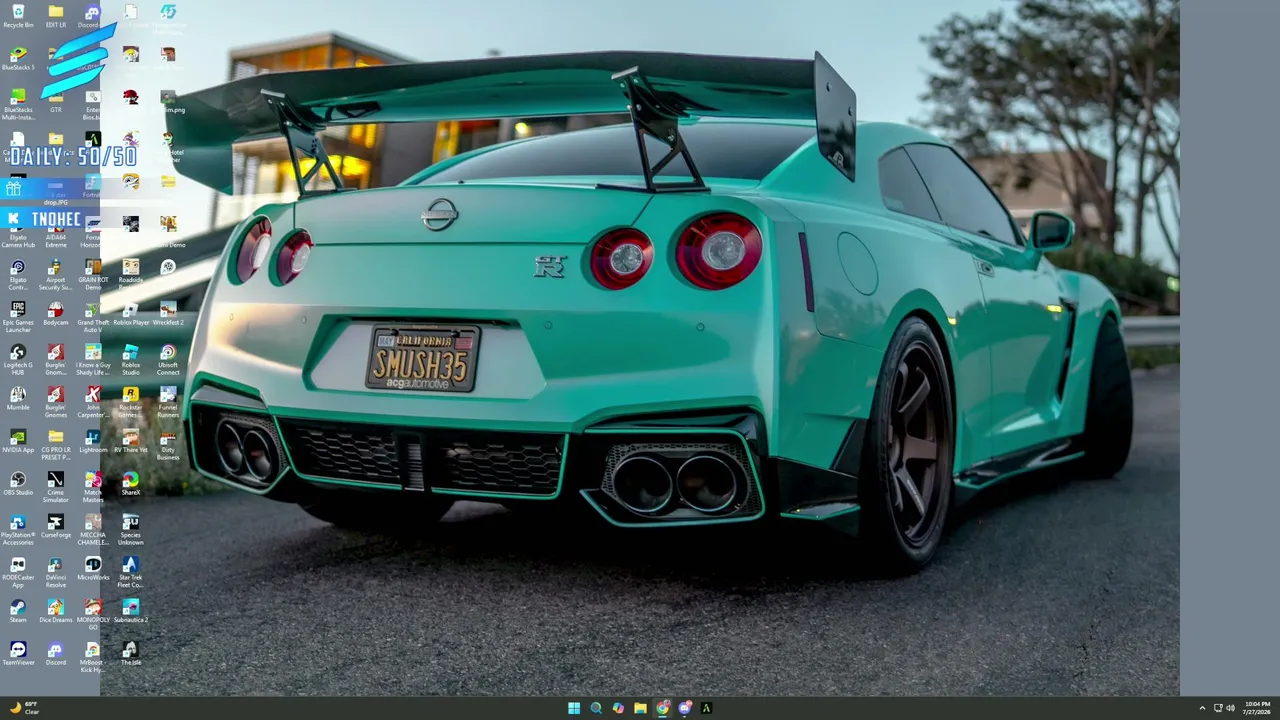Open the OBS Studio desktop shortcut
The image size is (1280, 720).
coord(18,484)
